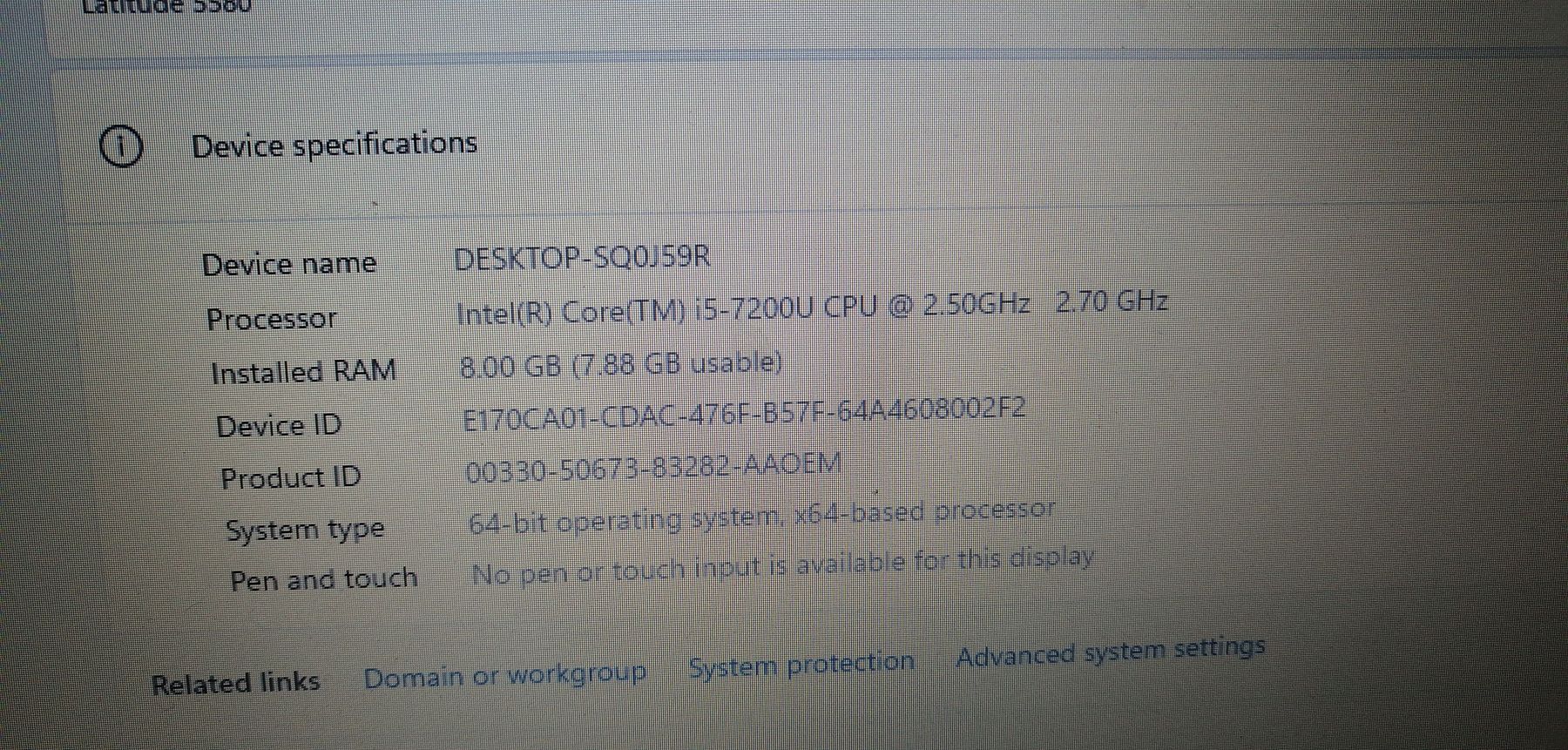Screen dimensions: 1568x750
Task: Click the Device ID label
Action: point(279,426)
